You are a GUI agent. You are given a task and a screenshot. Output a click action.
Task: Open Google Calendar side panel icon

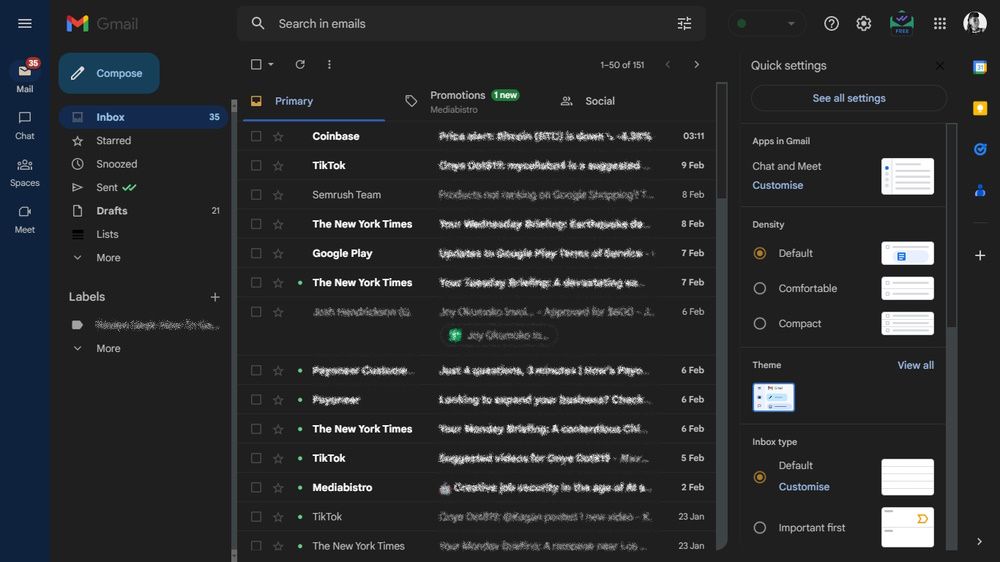coord(980,67)
